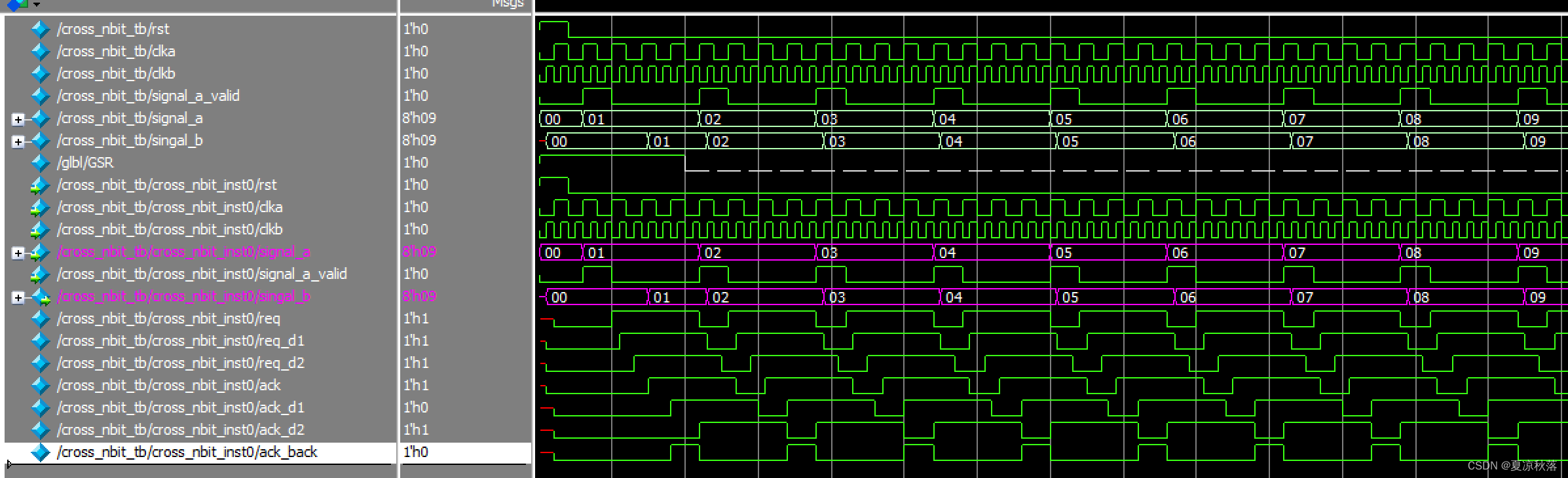
Task: Click the Msgs column header
Action: [x=508, y=4]
